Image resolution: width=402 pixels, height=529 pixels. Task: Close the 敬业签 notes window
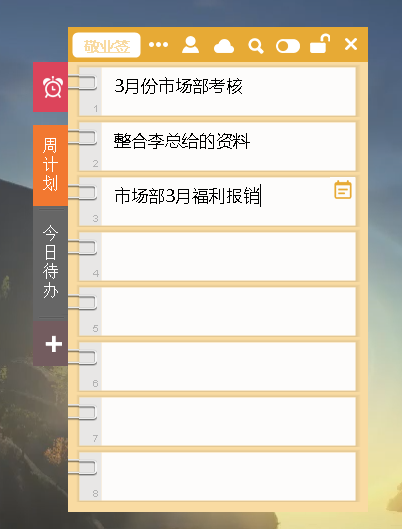tap(351, 44)
